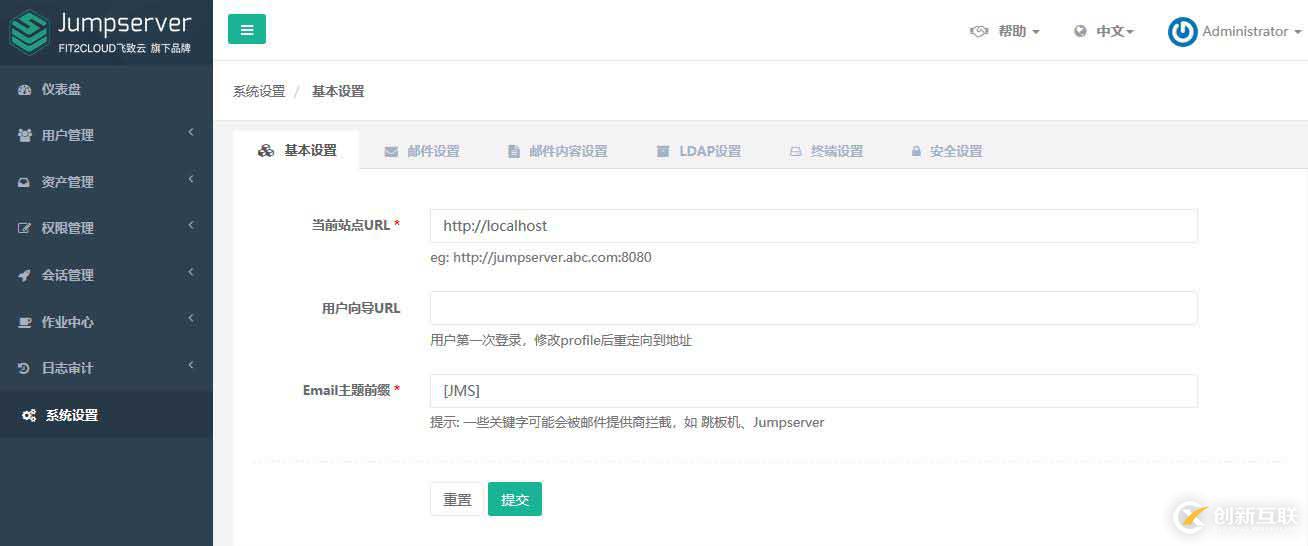Screen dimensions: 1308x546
Task: Click the 资产管理 inbox icon
Action: point(25,182)
